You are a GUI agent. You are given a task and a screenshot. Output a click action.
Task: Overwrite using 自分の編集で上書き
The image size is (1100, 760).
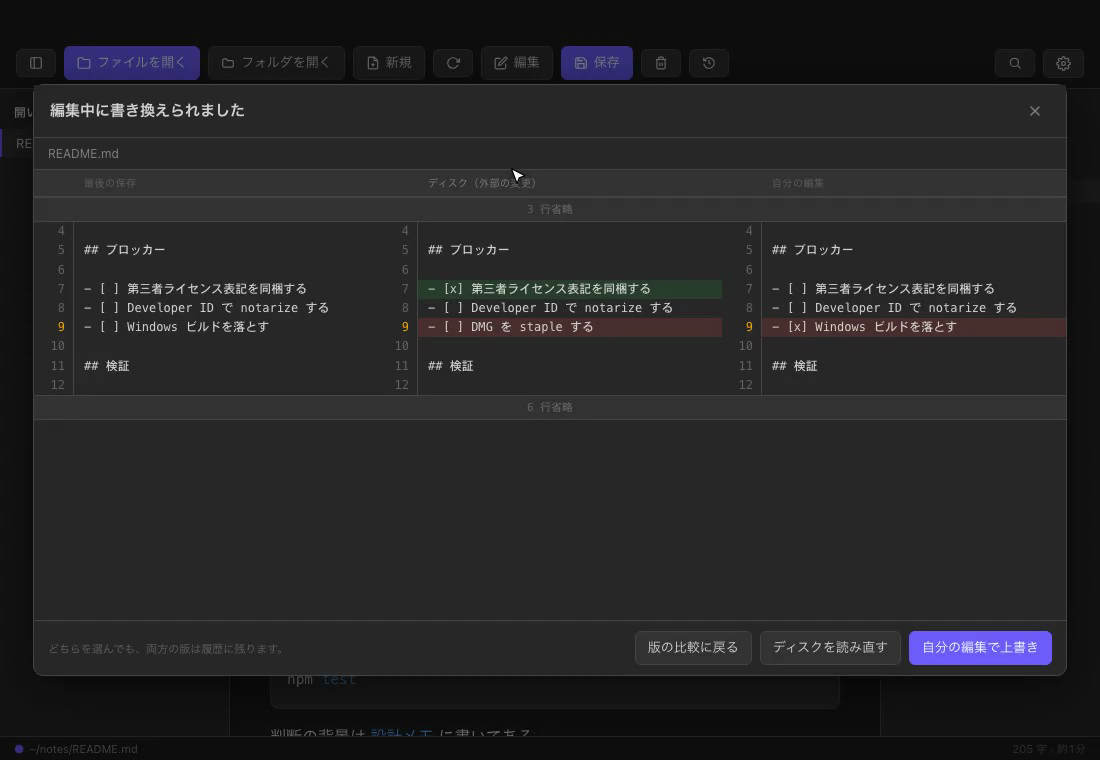tap(980, 648)
